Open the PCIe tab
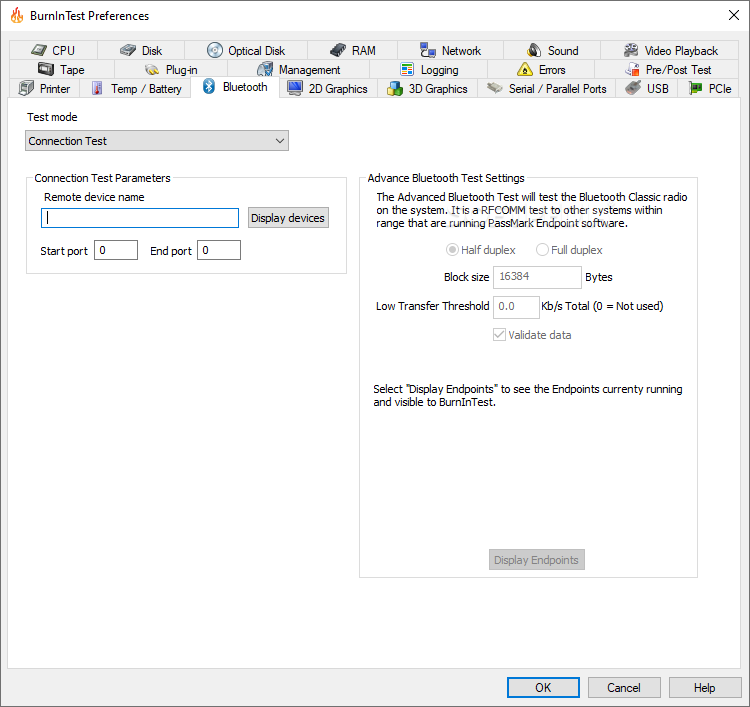The width and height of the screenshot is (750, 707). tap(709, 88)
